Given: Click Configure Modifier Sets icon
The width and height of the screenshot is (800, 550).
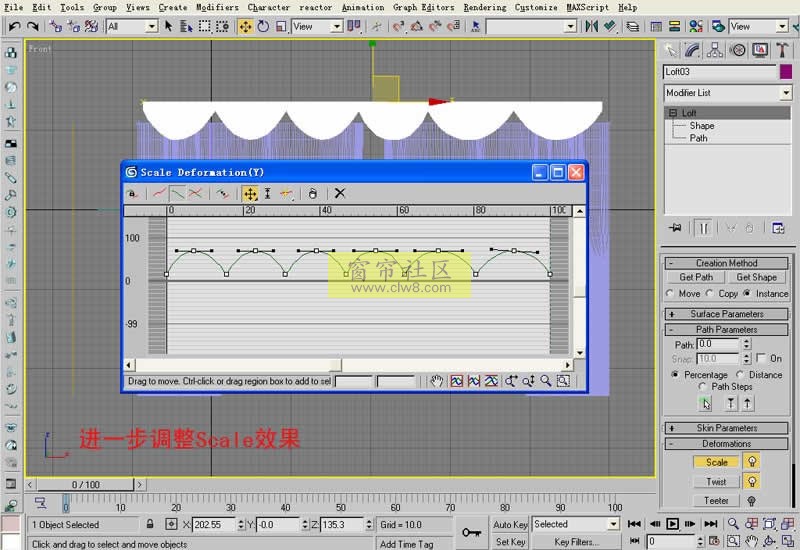Looking at the screenshot, I should click(778, 228).
